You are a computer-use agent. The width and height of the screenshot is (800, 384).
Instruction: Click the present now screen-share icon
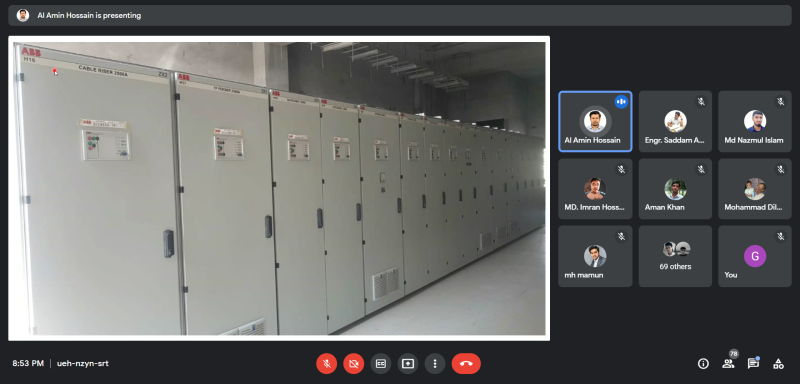(408, 364)
